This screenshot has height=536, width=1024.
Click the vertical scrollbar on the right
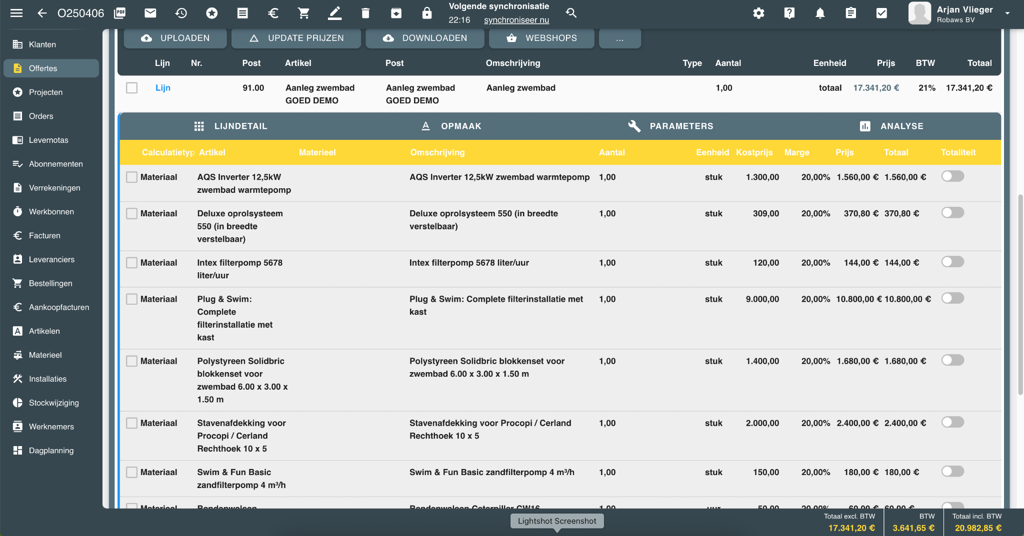click(x=1019, y=294)
